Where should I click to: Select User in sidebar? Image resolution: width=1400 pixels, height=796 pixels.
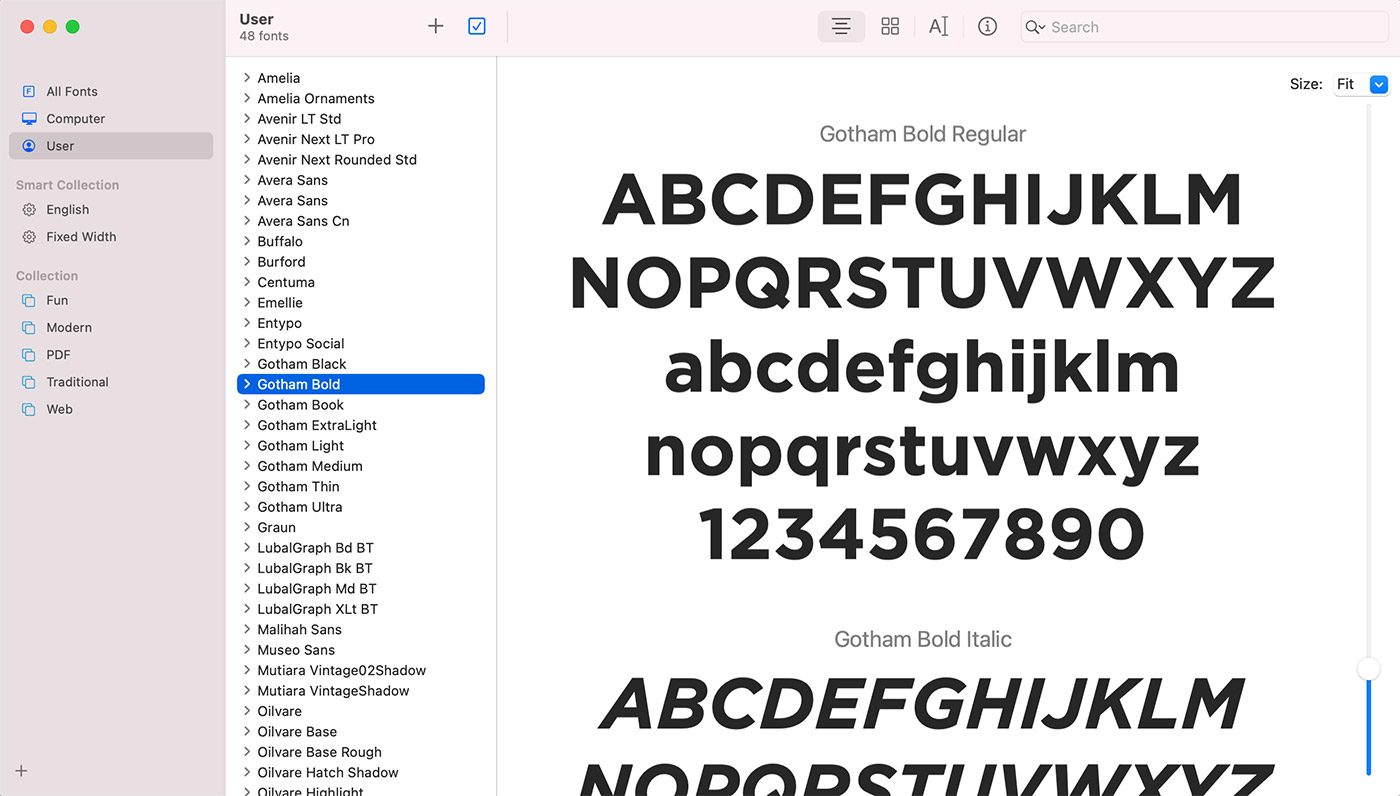click(x=111, y=146)
